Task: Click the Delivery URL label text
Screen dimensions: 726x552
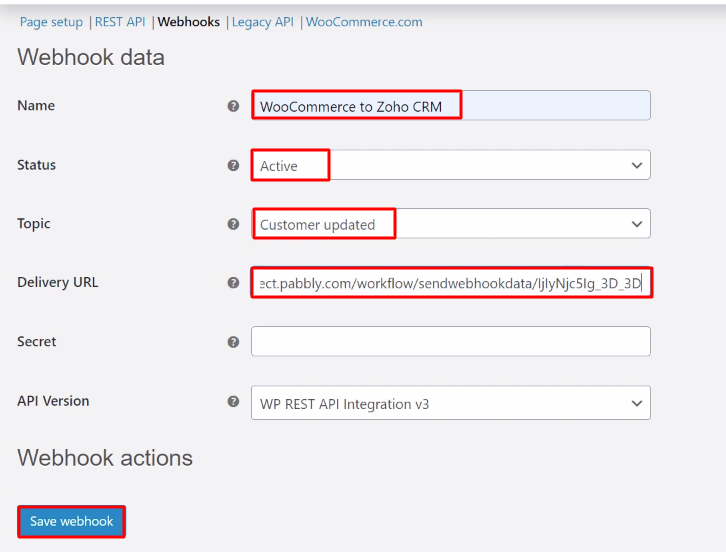Action: click(57, 282)
